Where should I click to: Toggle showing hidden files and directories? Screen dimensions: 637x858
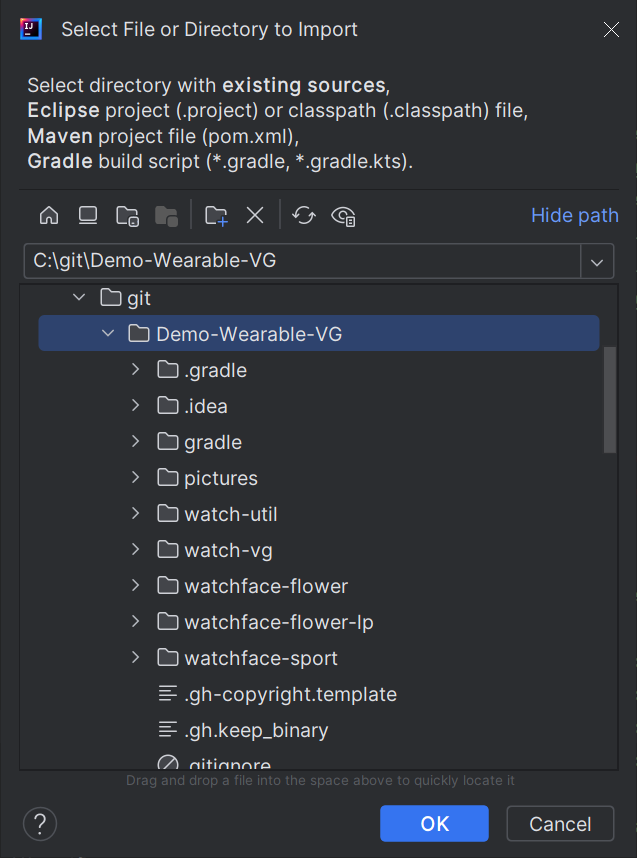click(343, 216)
